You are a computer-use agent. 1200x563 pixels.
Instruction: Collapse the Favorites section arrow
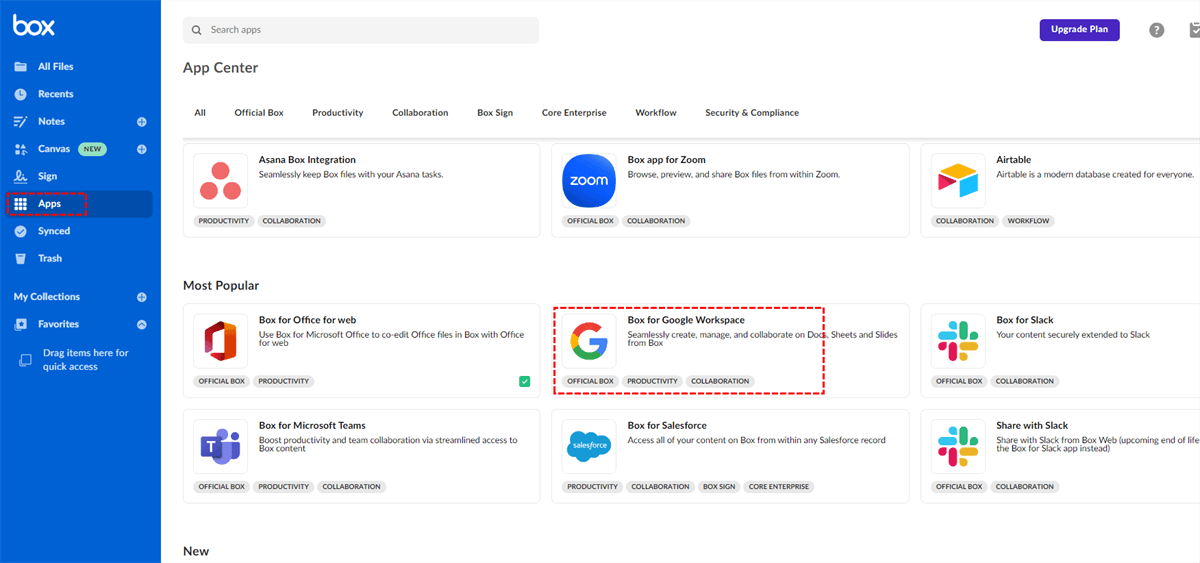pos(142,324)
